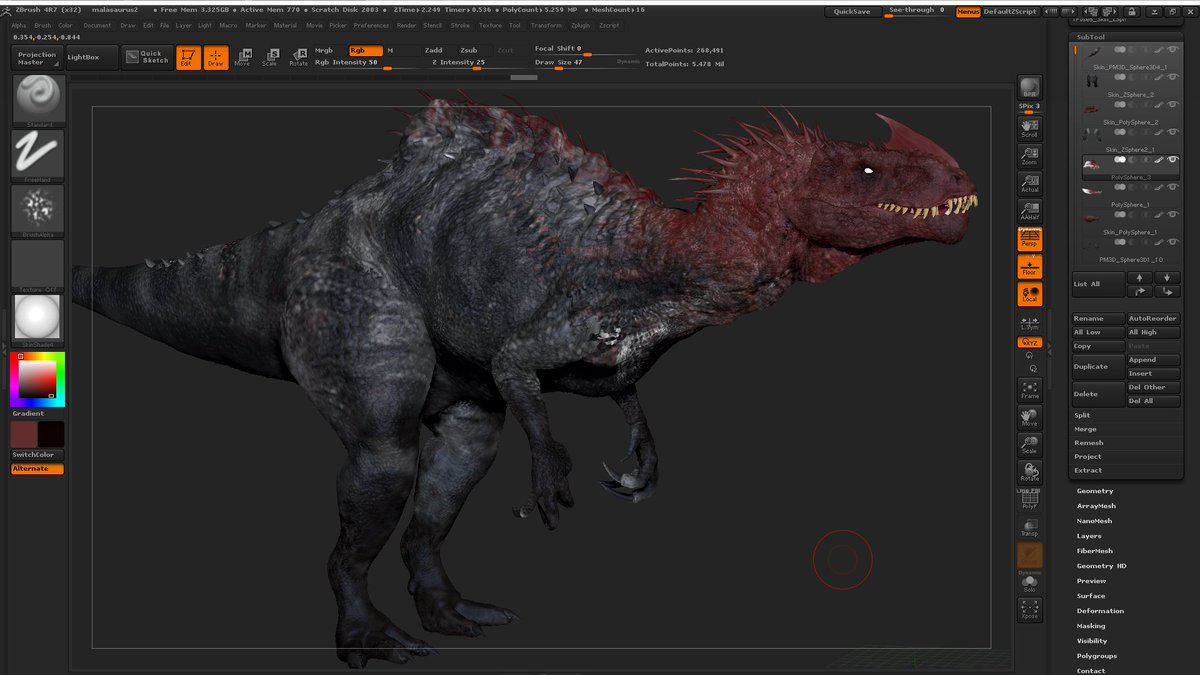The height and width of the screenshot is (675, 1200).
Task: Open the Alpha menu
Action: click(19, 25)
